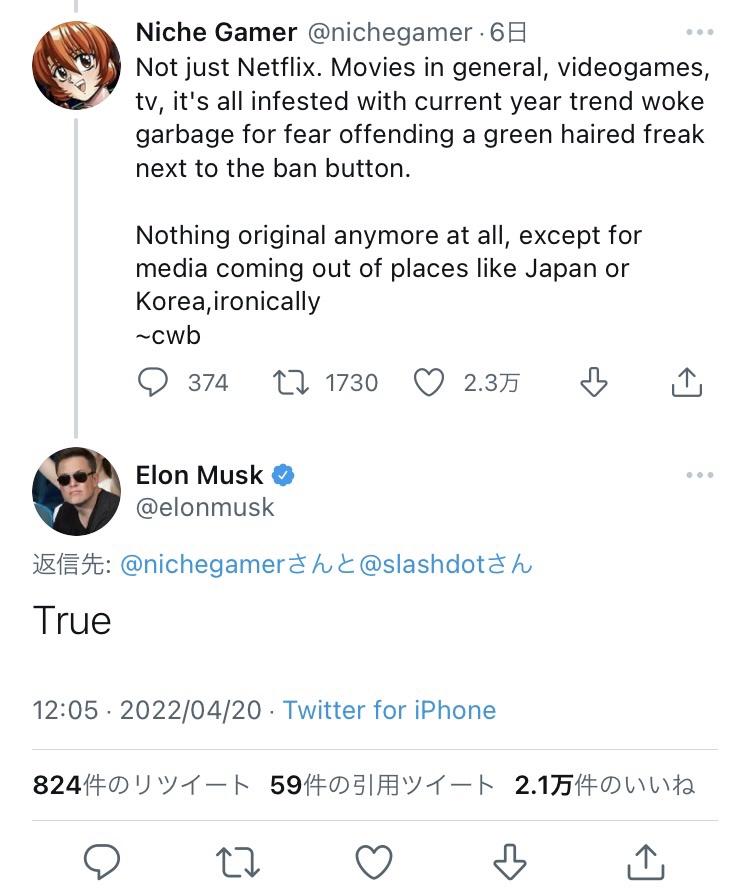Retweet Elon Musk's tweet

pos(238,860)
